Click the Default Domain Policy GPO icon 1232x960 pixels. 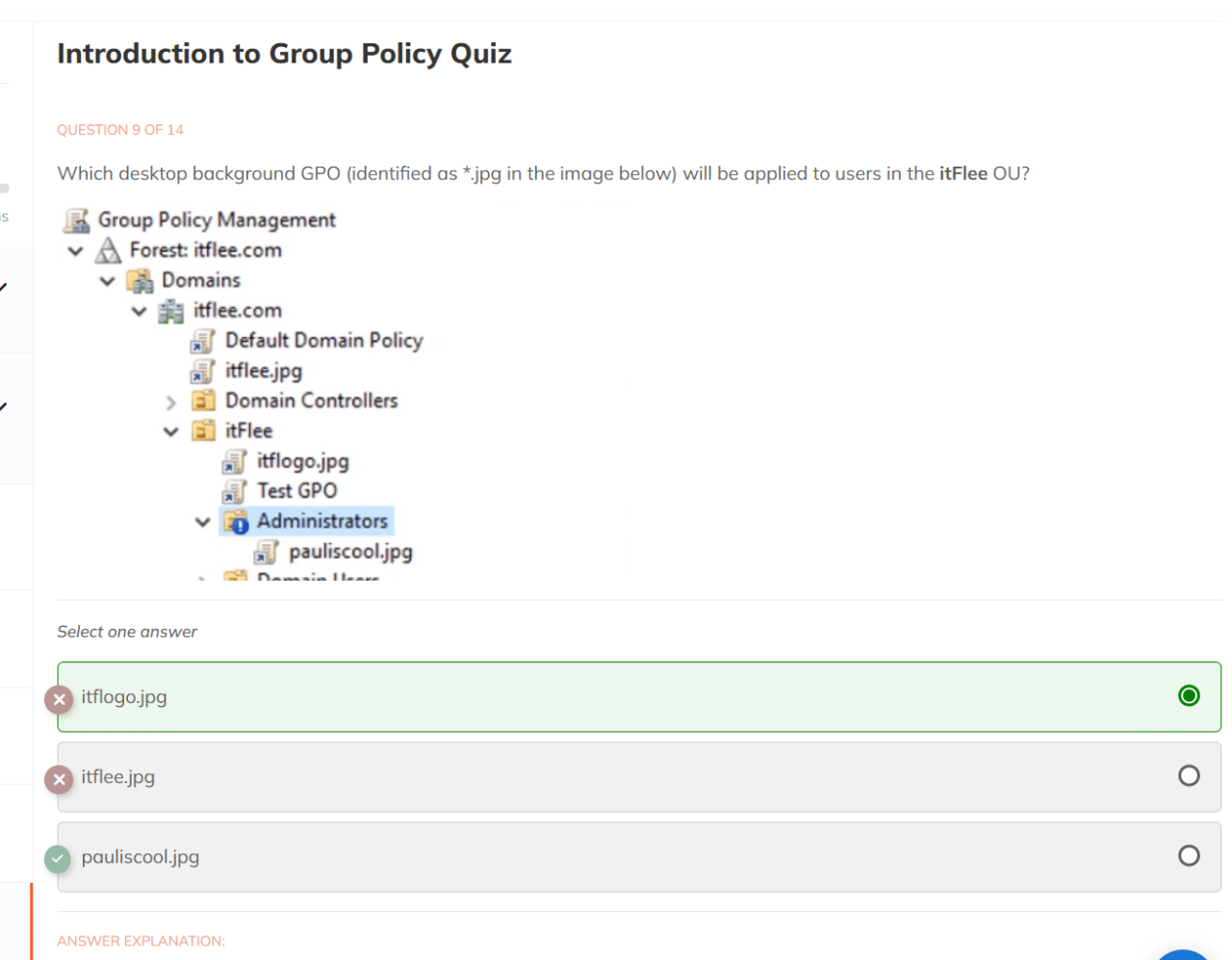(202, 341)
